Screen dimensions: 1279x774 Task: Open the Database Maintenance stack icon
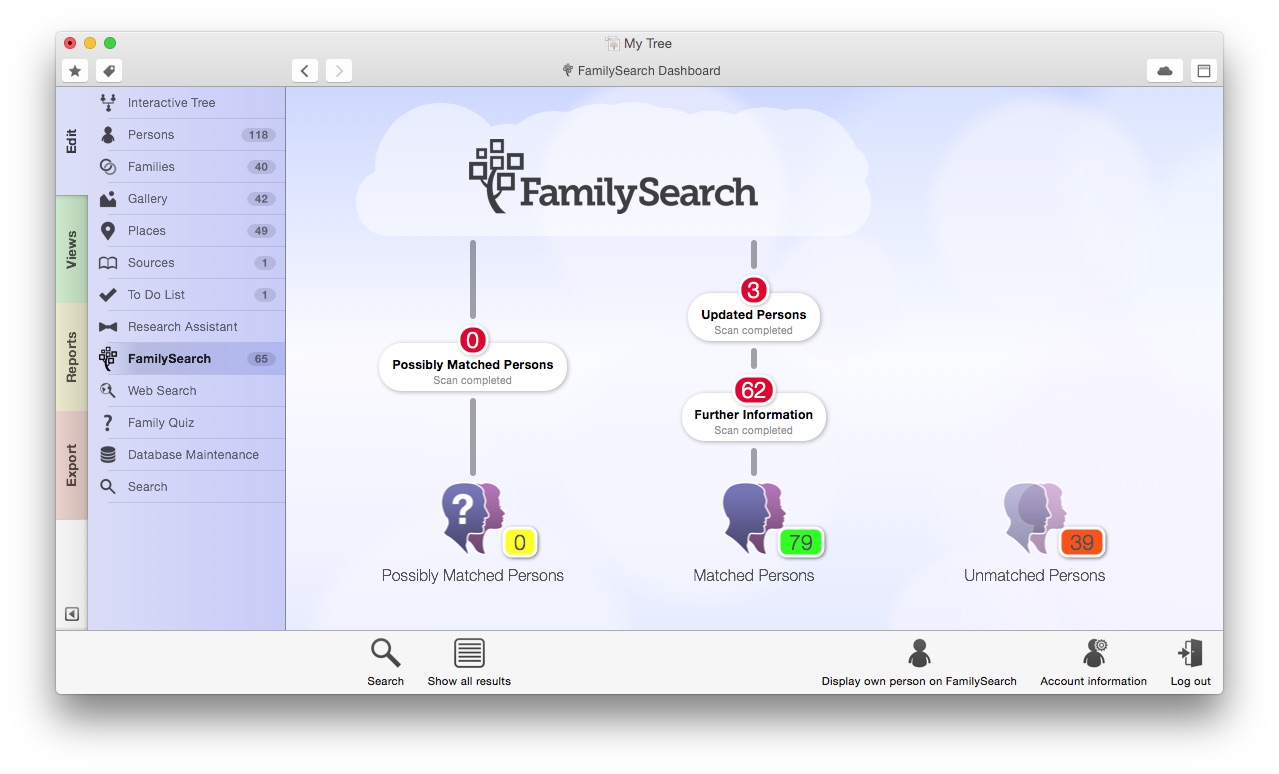coord(108,455)
